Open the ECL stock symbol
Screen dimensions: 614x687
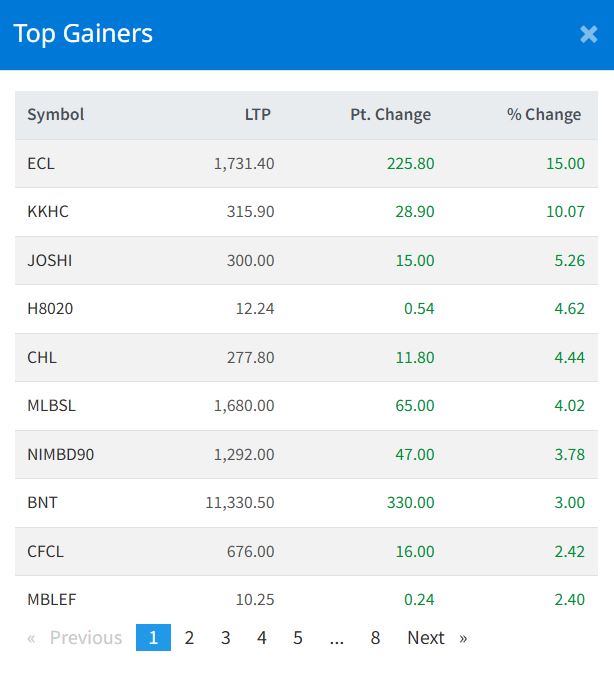pos(41,163)
